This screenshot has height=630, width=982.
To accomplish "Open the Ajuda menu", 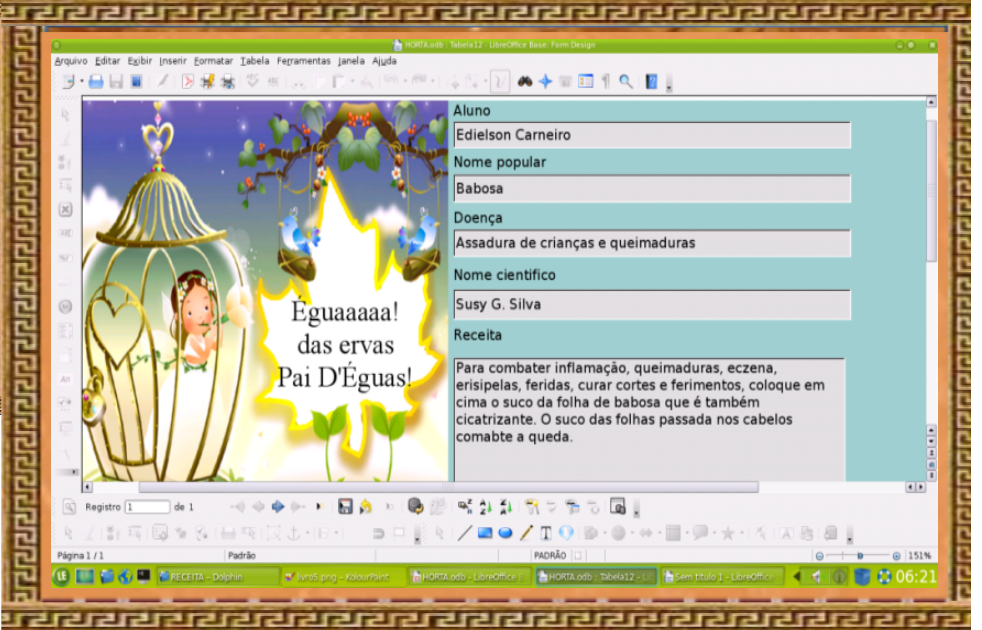I will tap(384, 61).
